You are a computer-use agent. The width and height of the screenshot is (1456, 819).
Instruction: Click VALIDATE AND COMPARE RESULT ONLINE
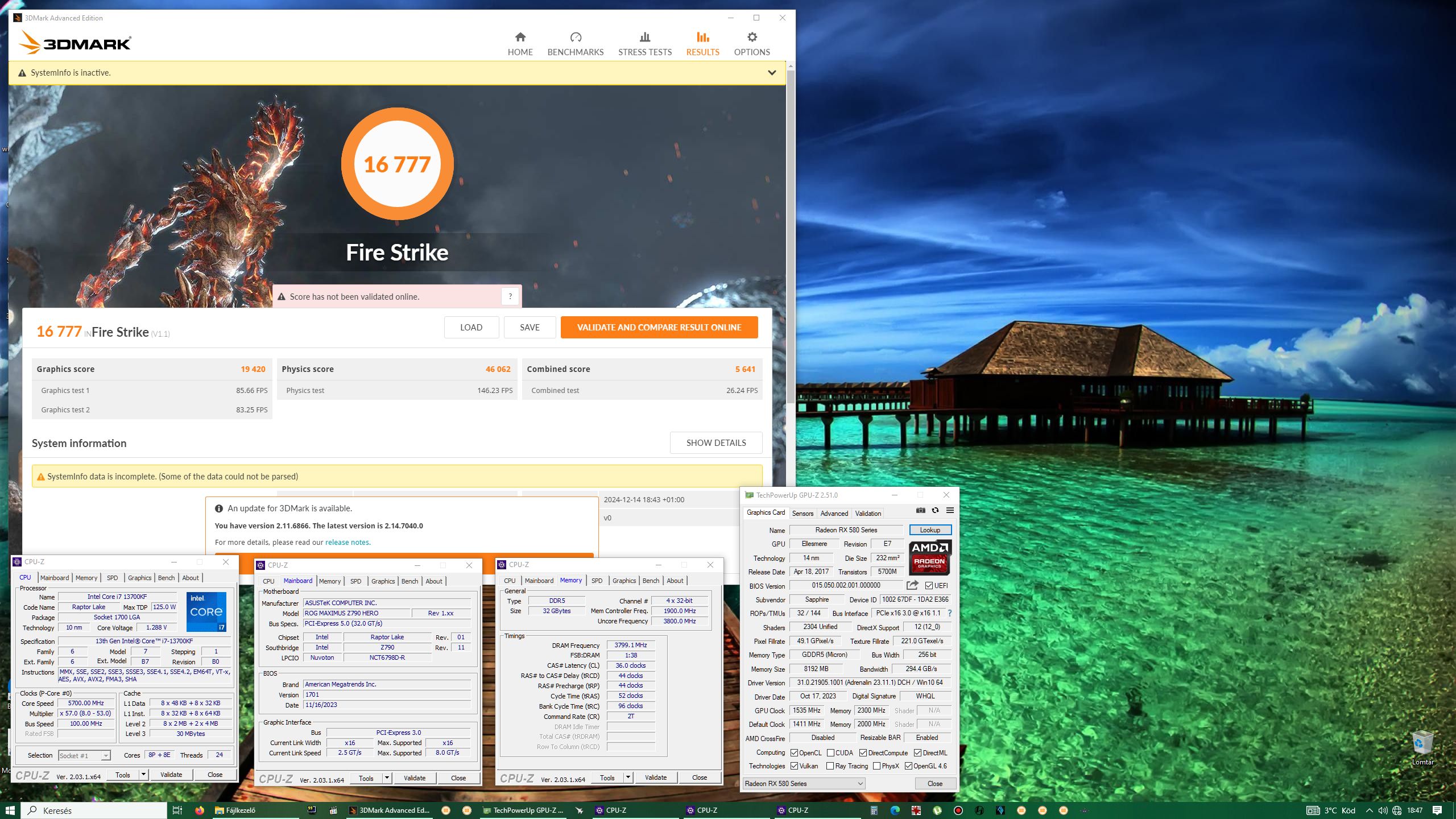click(x=659, y=327)
